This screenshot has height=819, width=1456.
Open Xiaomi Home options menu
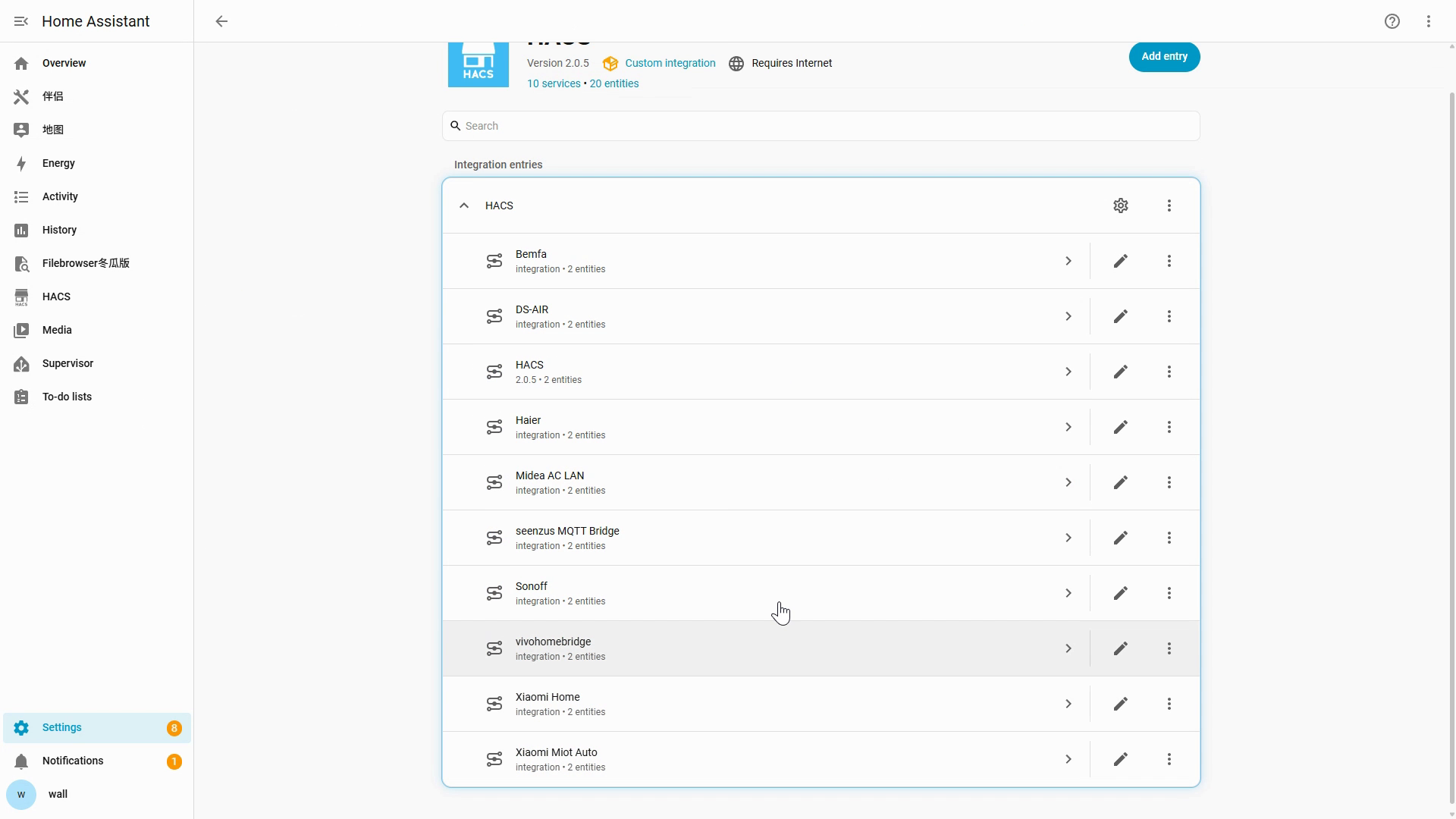coord(1169,704)
